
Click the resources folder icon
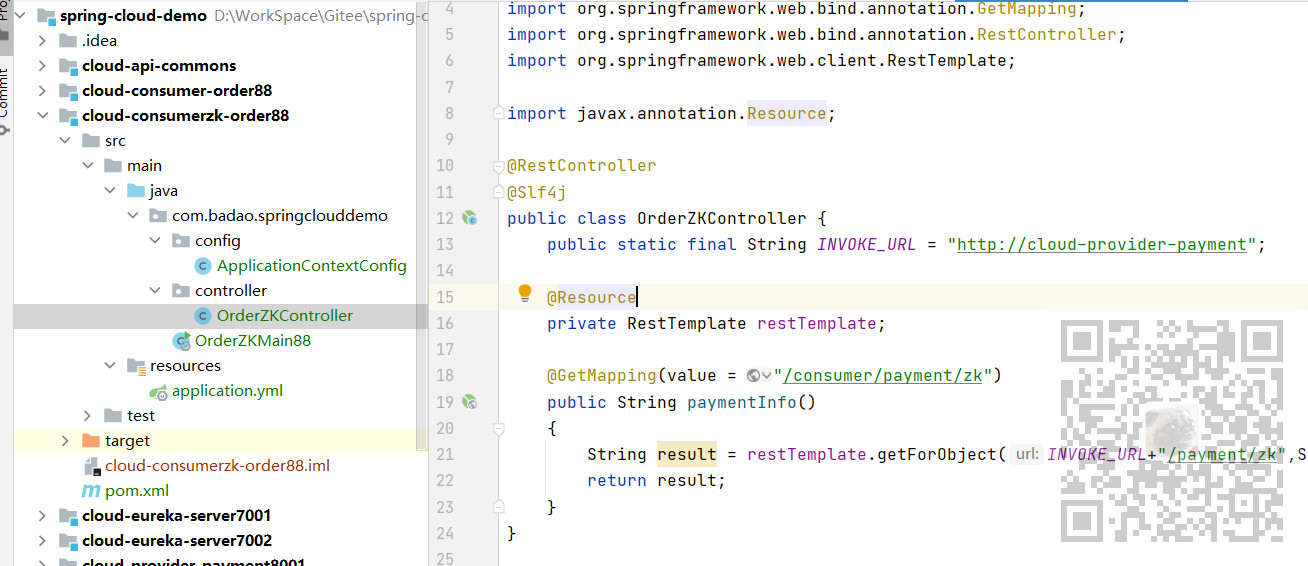[x=136, y=366]
